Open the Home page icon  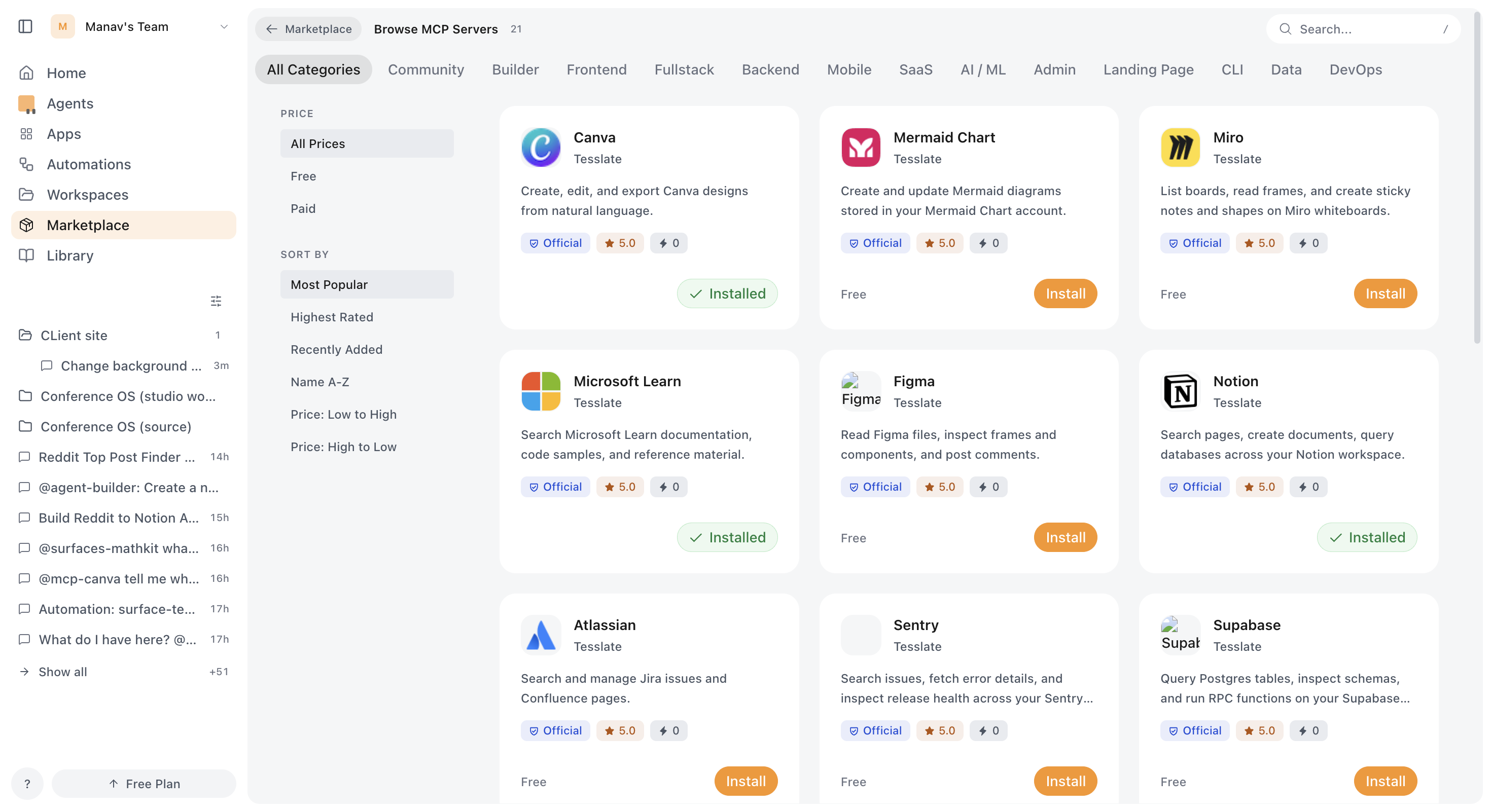point(26,73)
